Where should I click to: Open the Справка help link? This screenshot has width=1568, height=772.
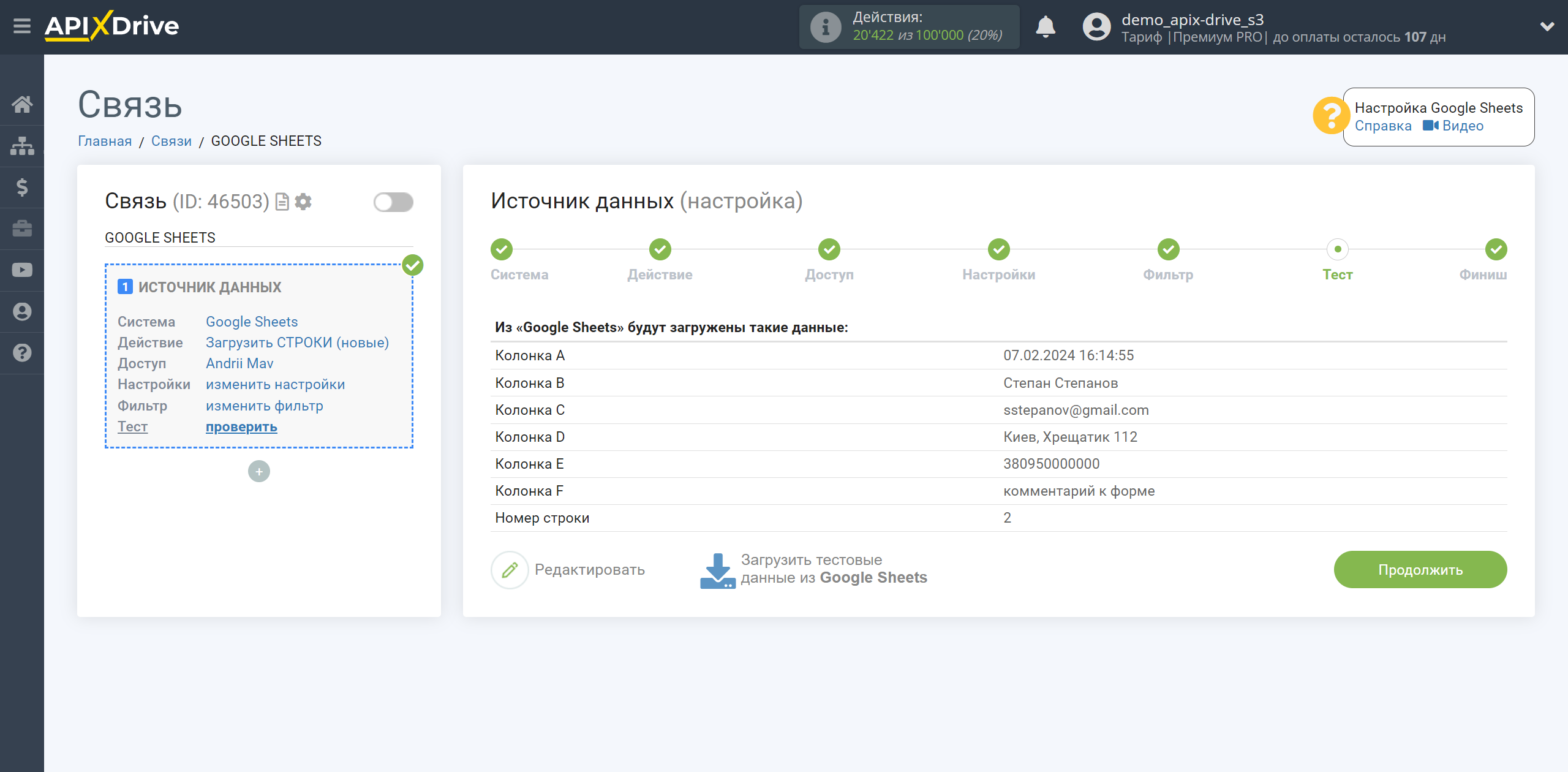pos(1382,126)
